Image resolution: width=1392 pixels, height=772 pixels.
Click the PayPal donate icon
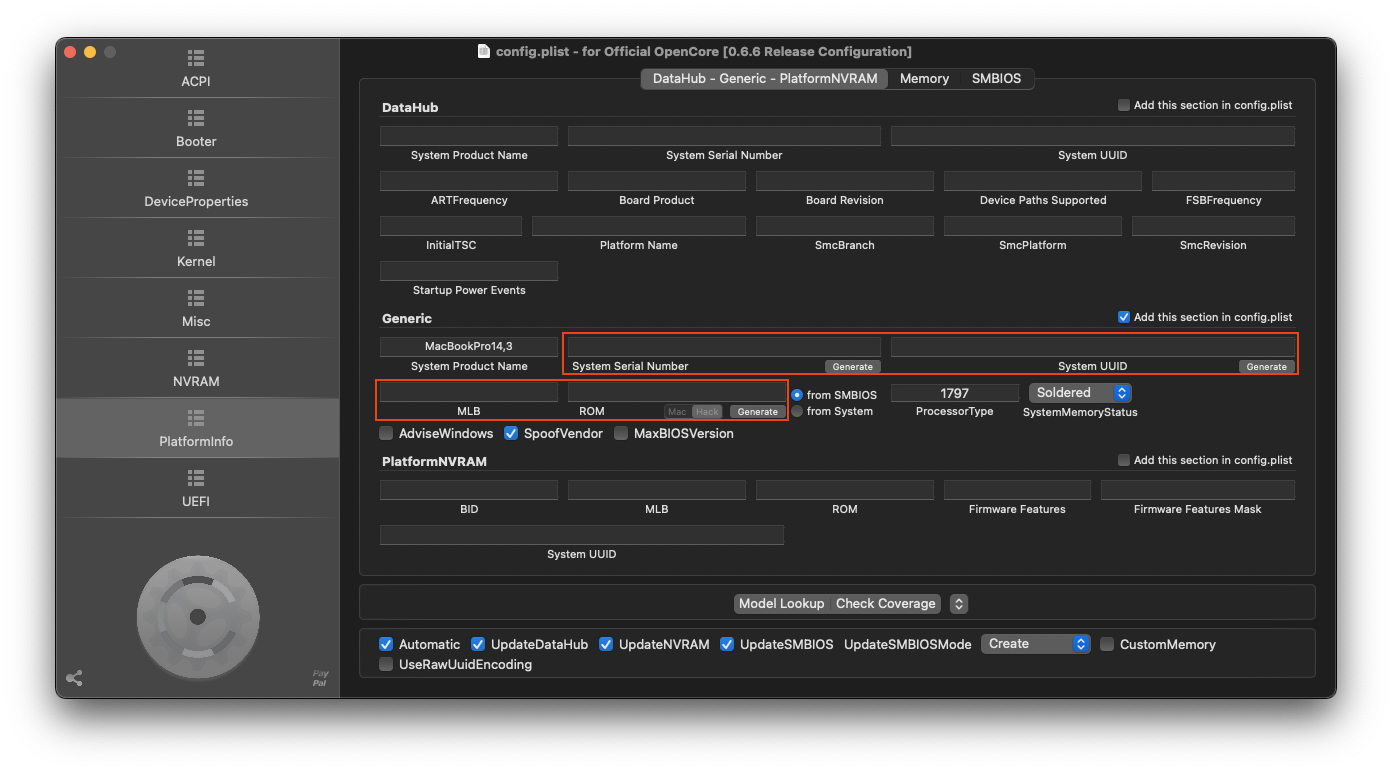point(320,678)
